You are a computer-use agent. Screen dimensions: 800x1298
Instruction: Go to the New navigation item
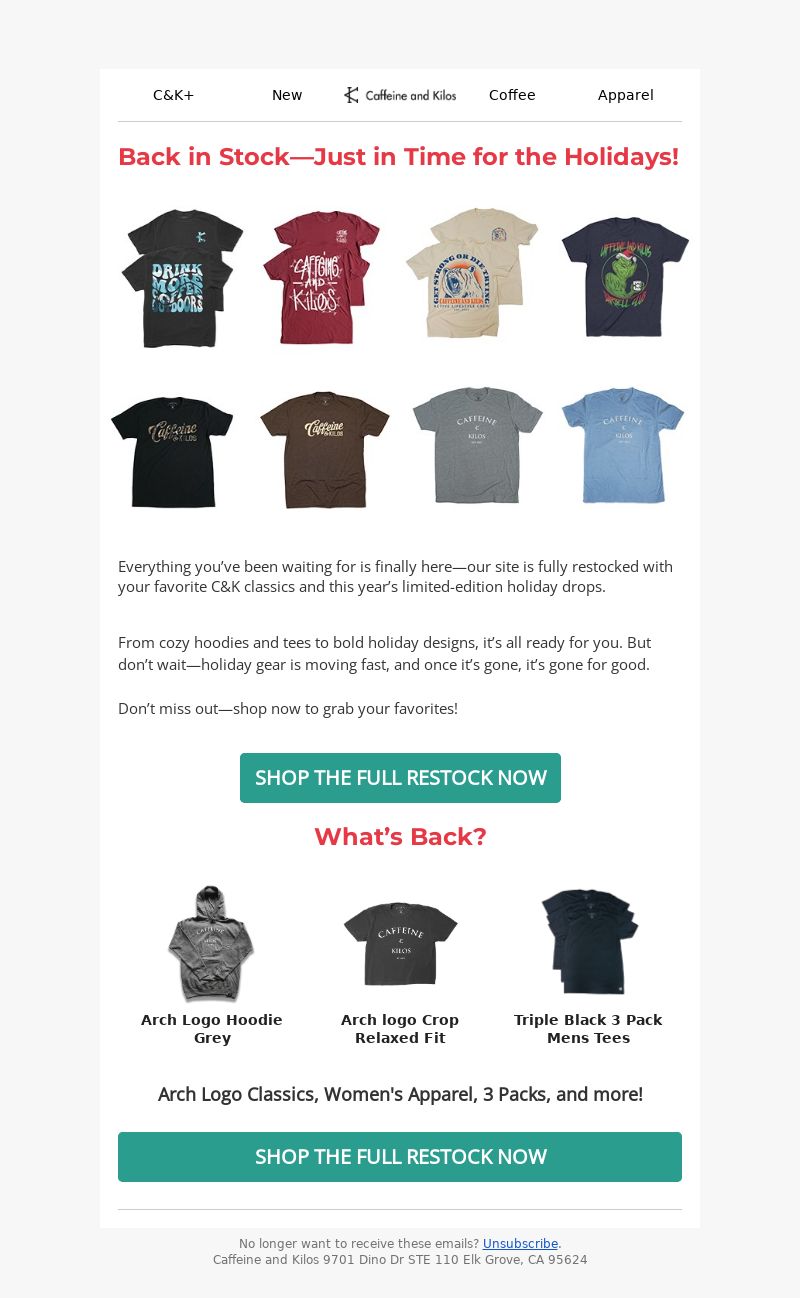pos(287,95)
